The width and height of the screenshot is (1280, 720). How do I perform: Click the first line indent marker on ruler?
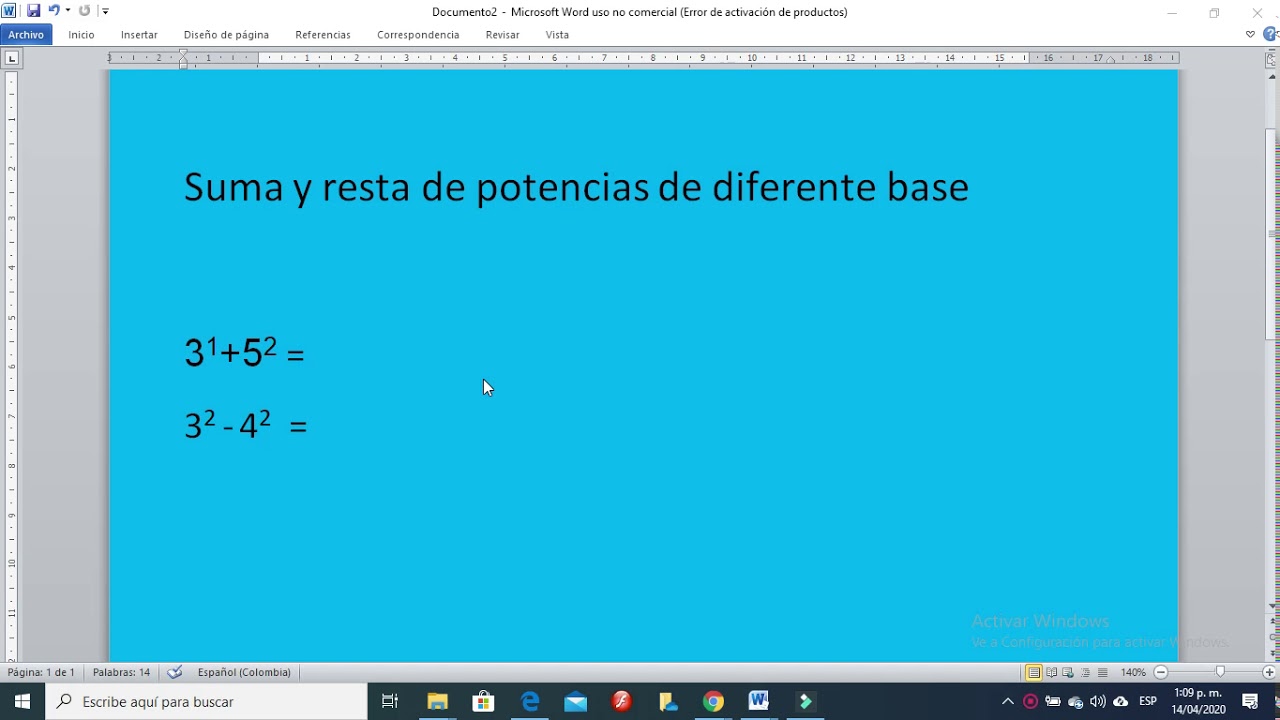point(184,53)
